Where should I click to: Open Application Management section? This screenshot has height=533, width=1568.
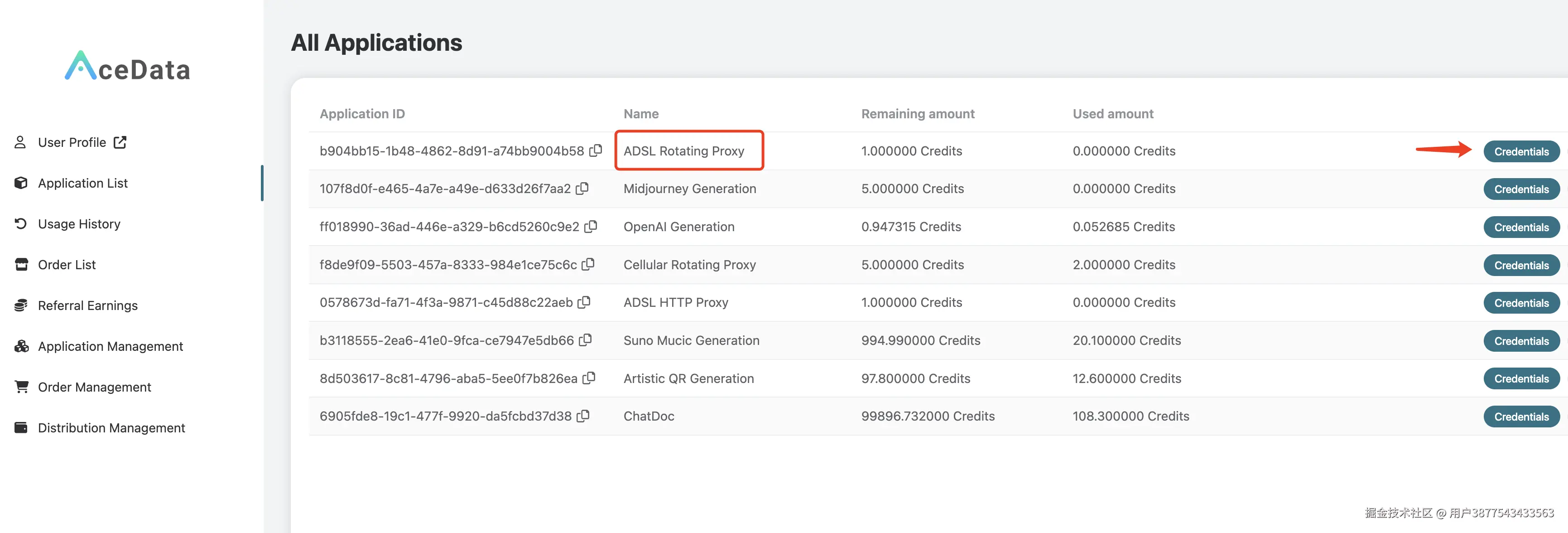tap(110, 347)
